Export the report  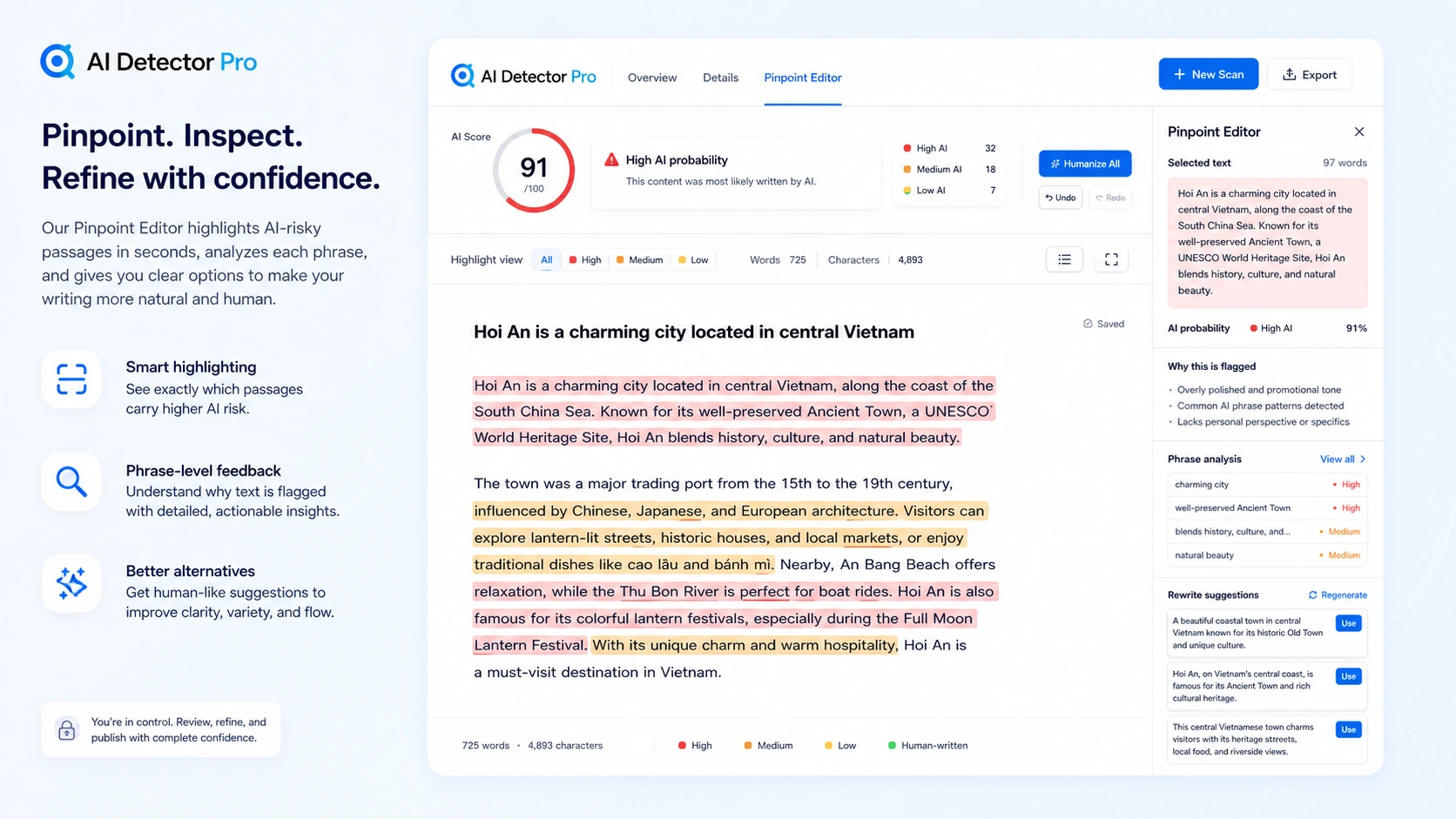pos(1309,74)
